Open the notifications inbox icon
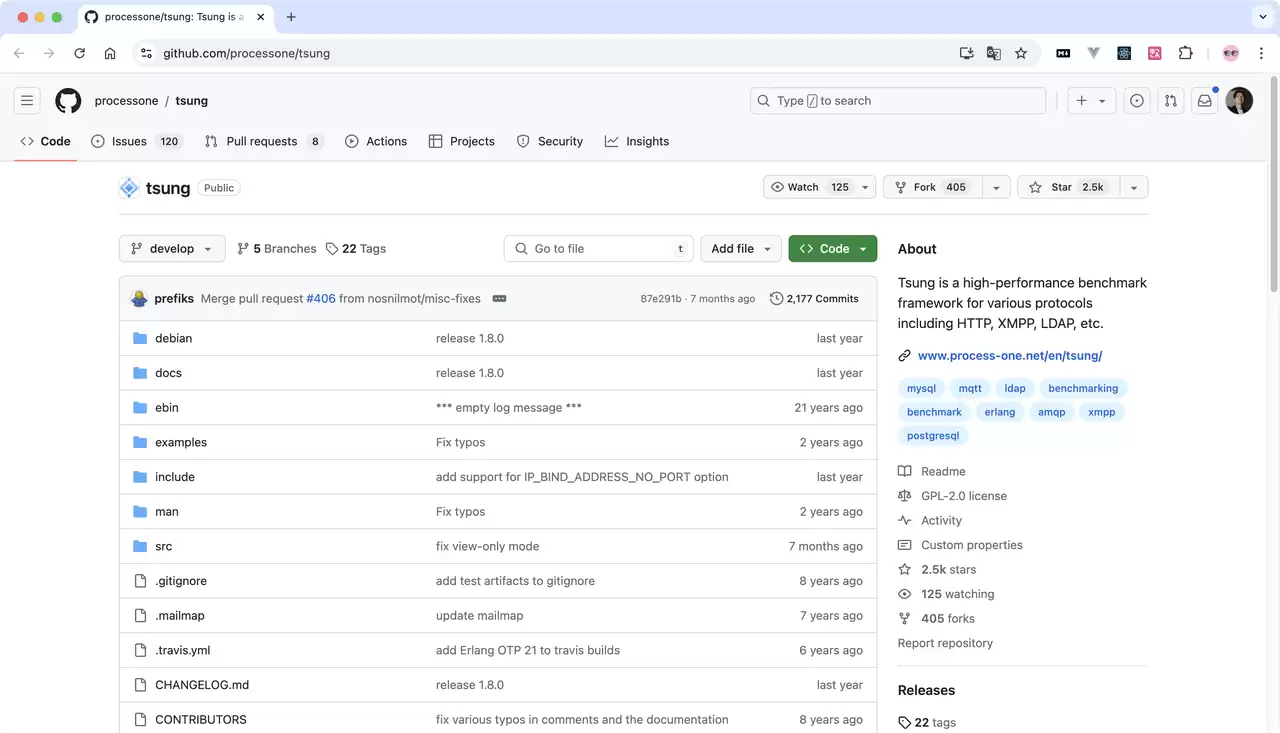The height and width of the screenshot is (733, 1280). (x=1205, y=100)
